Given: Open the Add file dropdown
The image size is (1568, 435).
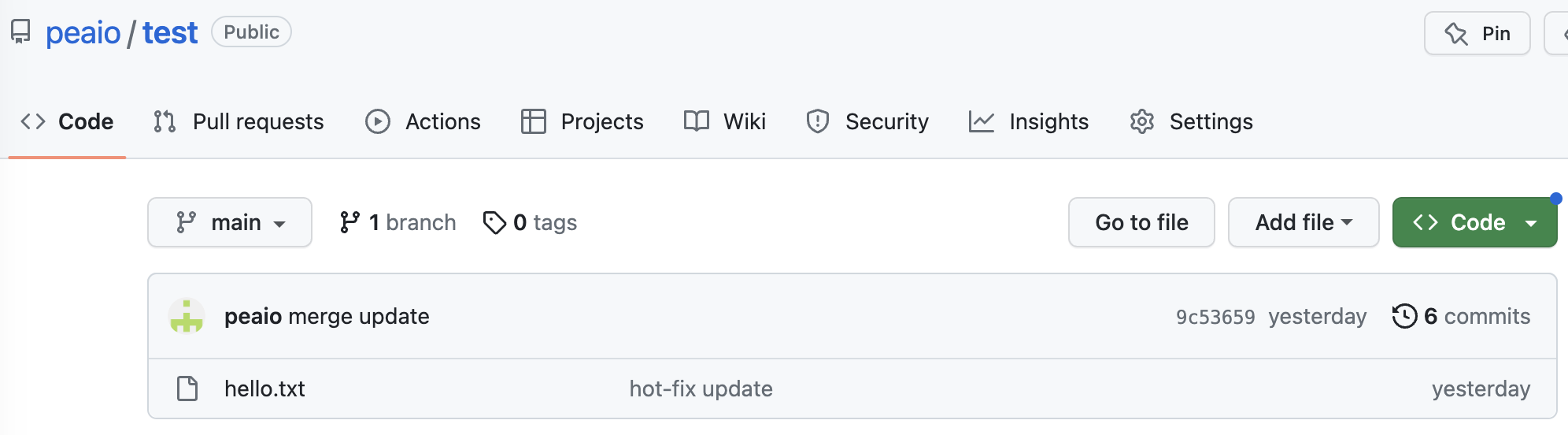Looking at the screenshot, I should pyautogui.click(x=1303, y=222).
